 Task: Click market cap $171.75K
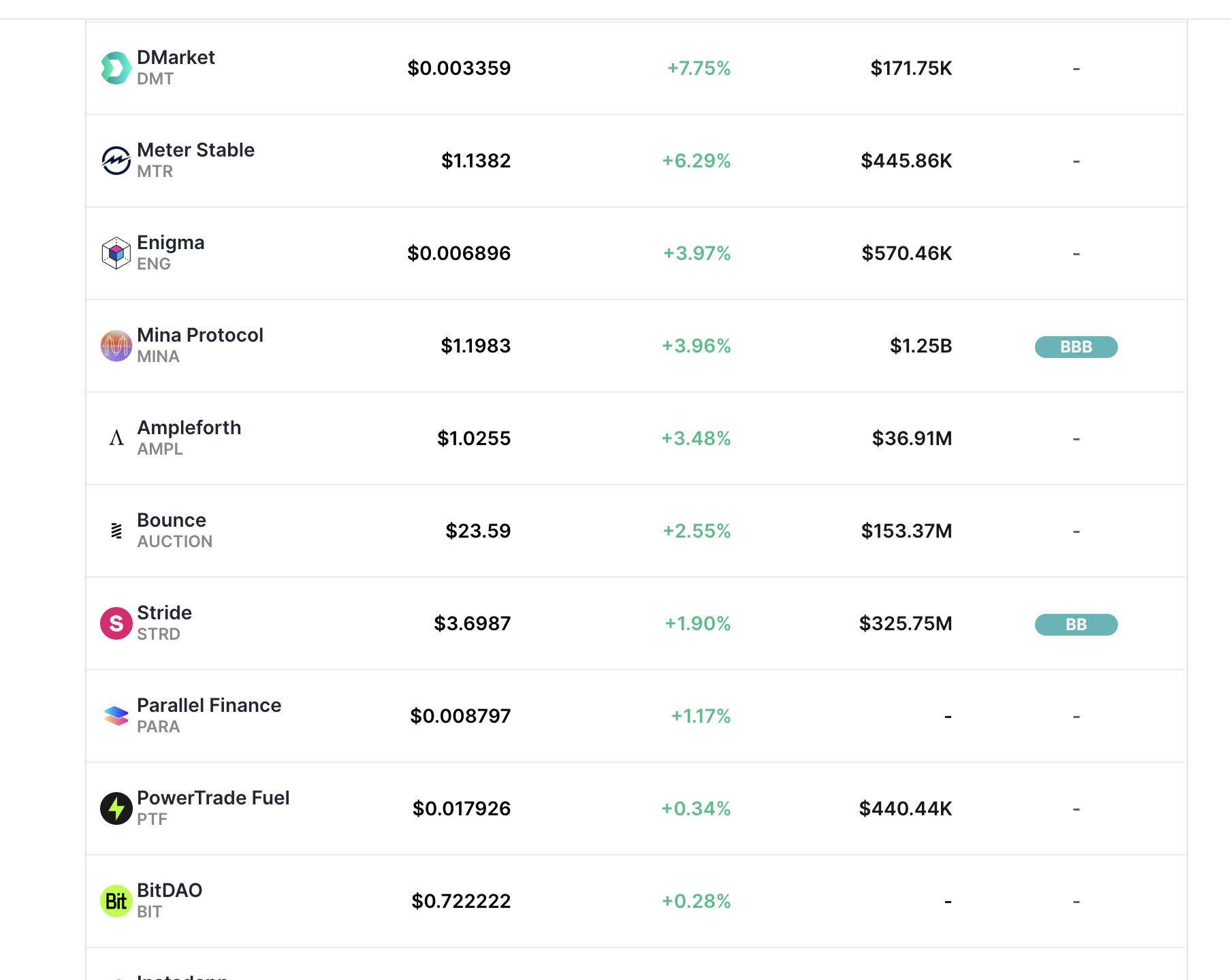tap(911, 68)
